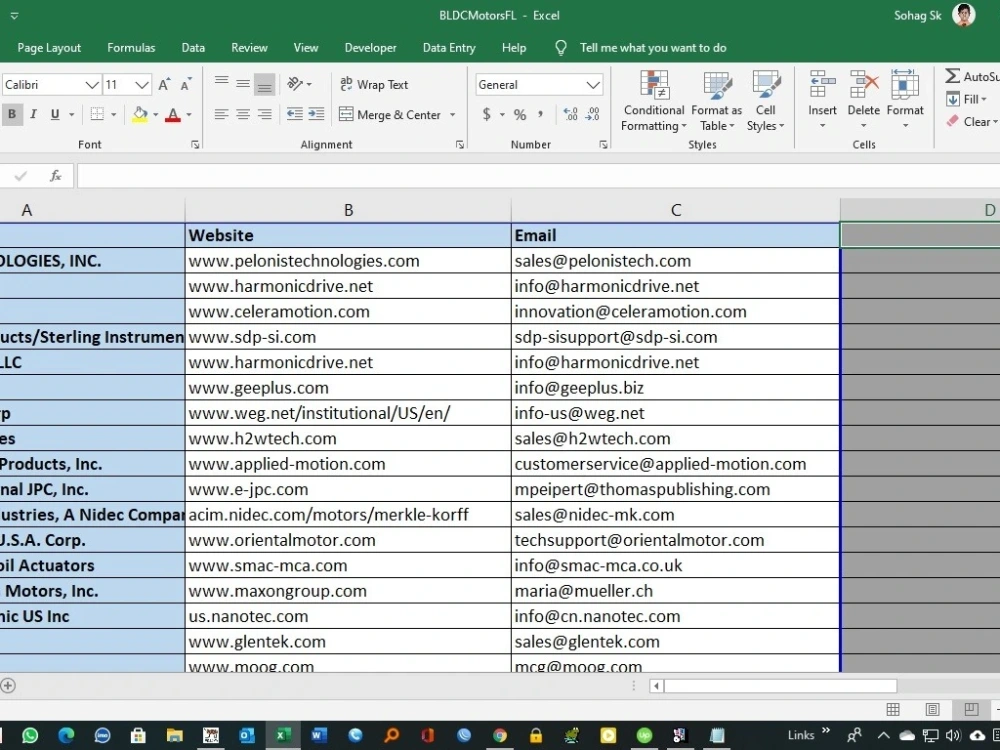Screen dimensions: 1000x750
Task: Open Formulas tab
Action: click(131, 48)
